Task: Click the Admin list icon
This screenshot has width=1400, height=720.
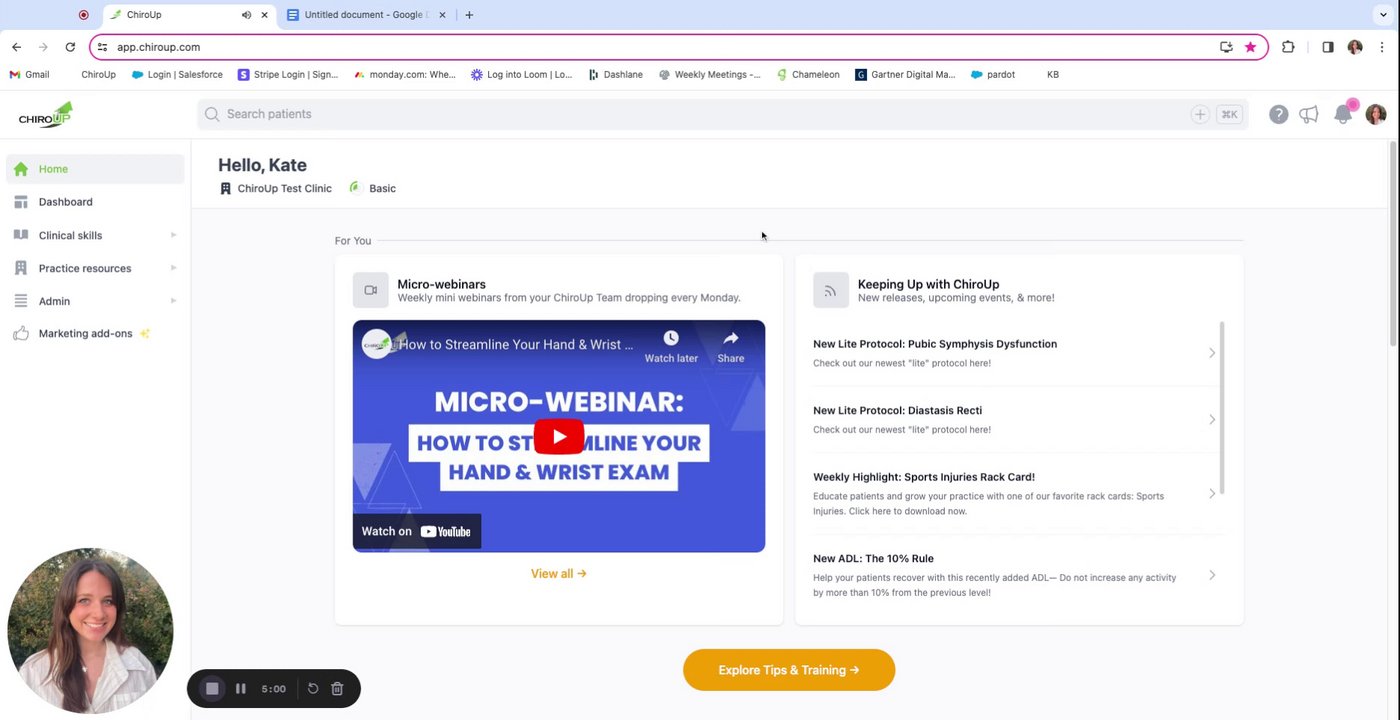Action: [x=21, y=301]
